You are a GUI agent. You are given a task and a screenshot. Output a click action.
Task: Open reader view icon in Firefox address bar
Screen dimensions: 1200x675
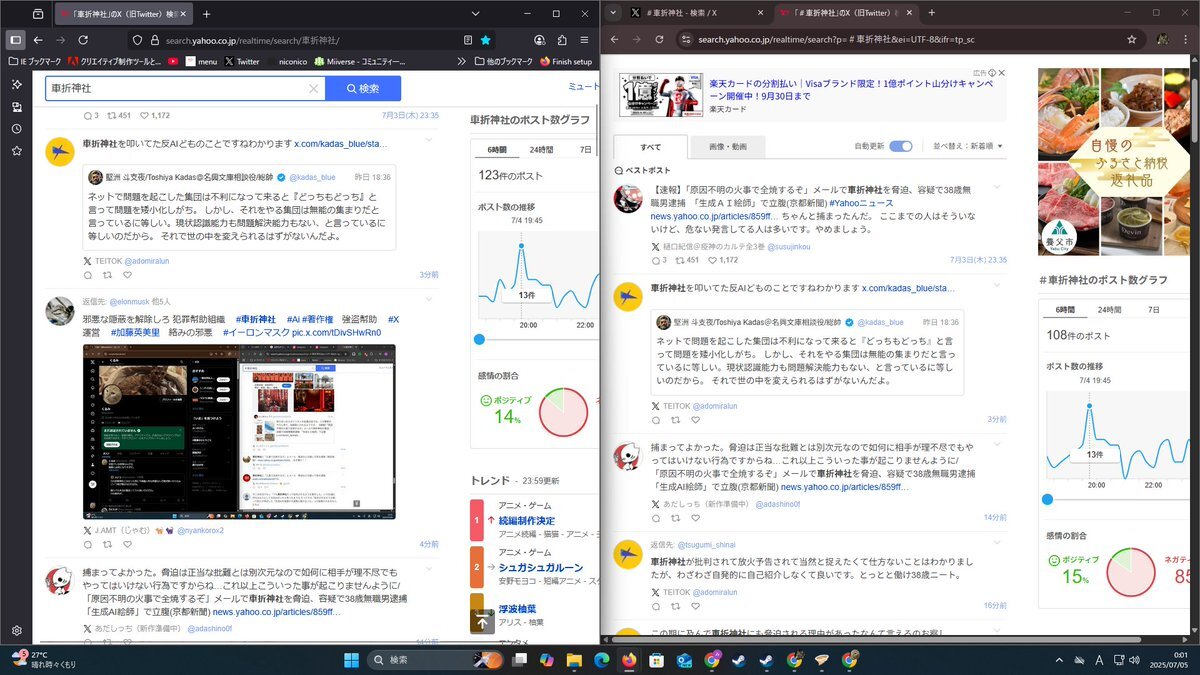tap(468, 40)
